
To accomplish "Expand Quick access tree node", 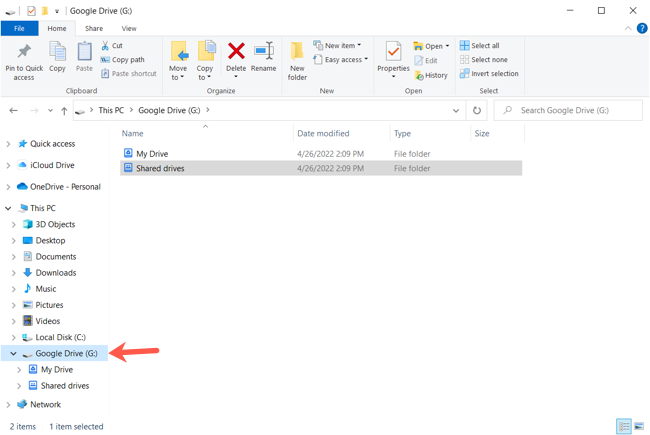I will coord(8,144).
